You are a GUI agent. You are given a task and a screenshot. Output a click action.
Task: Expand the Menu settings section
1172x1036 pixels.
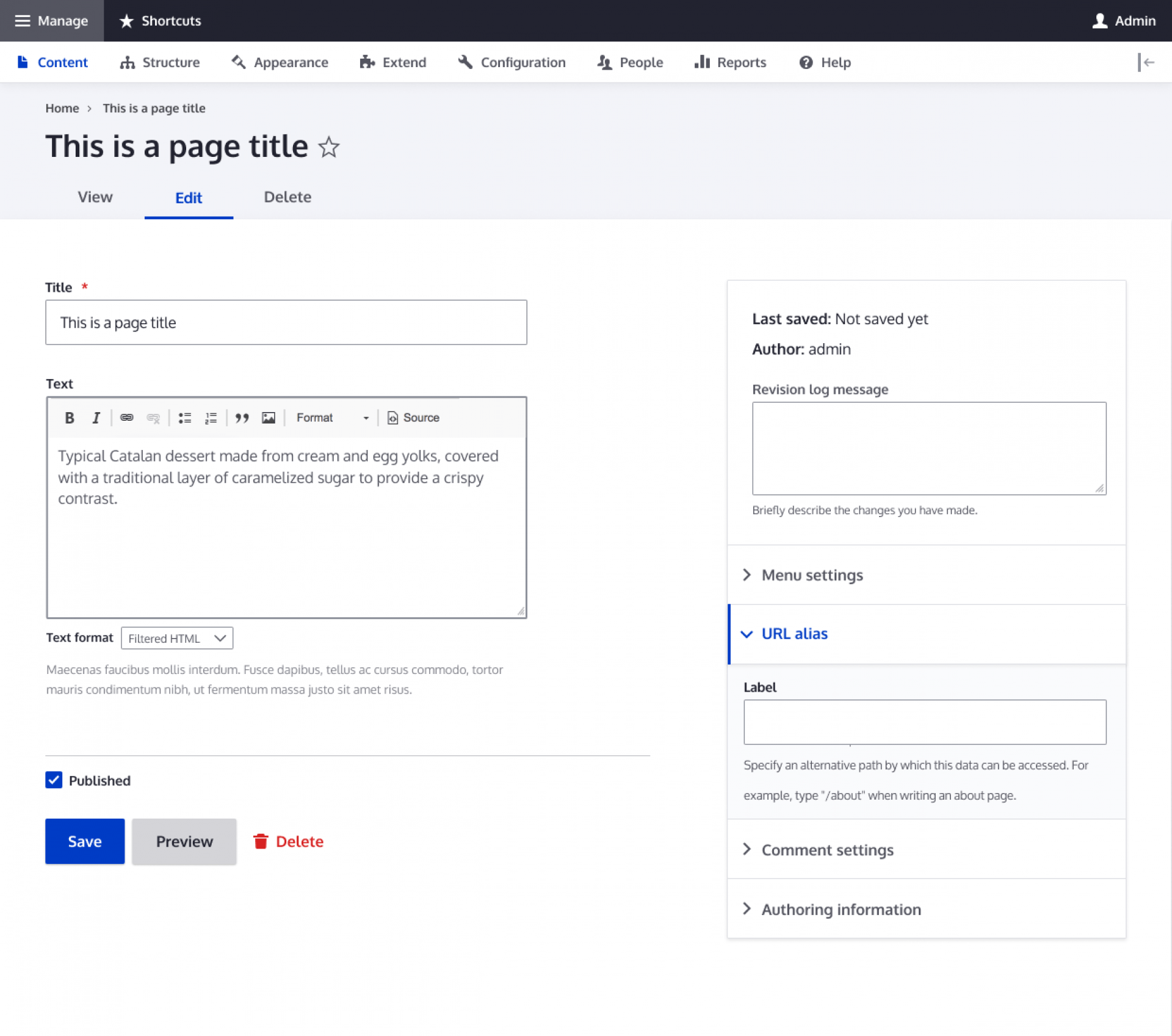812,574
